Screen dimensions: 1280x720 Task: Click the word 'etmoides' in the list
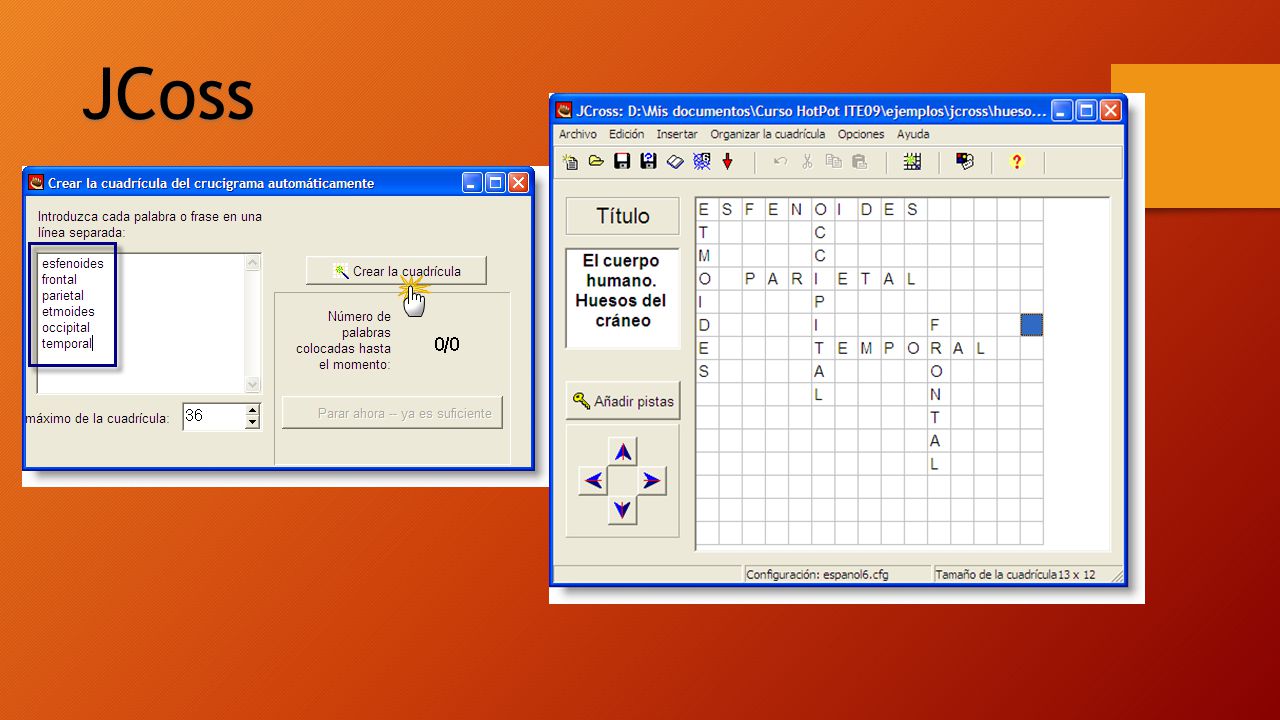pos(68,312)
